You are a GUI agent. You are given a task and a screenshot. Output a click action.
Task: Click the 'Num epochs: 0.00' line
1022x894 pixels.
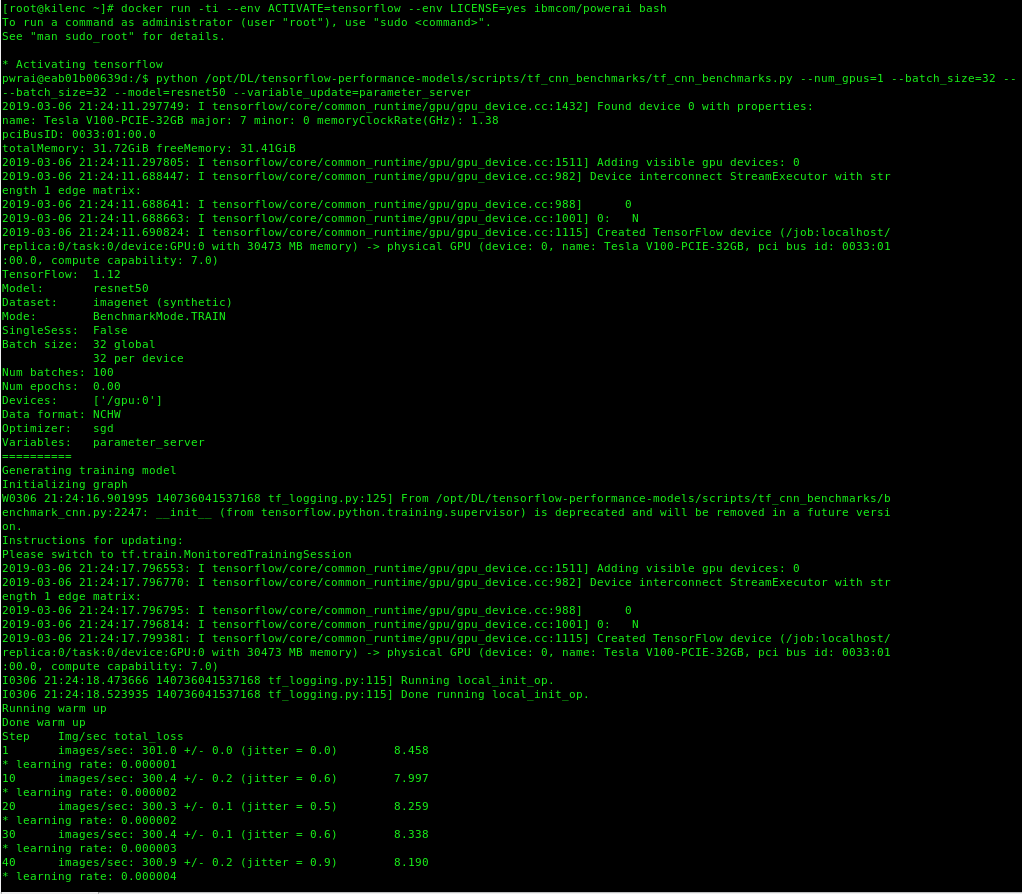[61, 386]
